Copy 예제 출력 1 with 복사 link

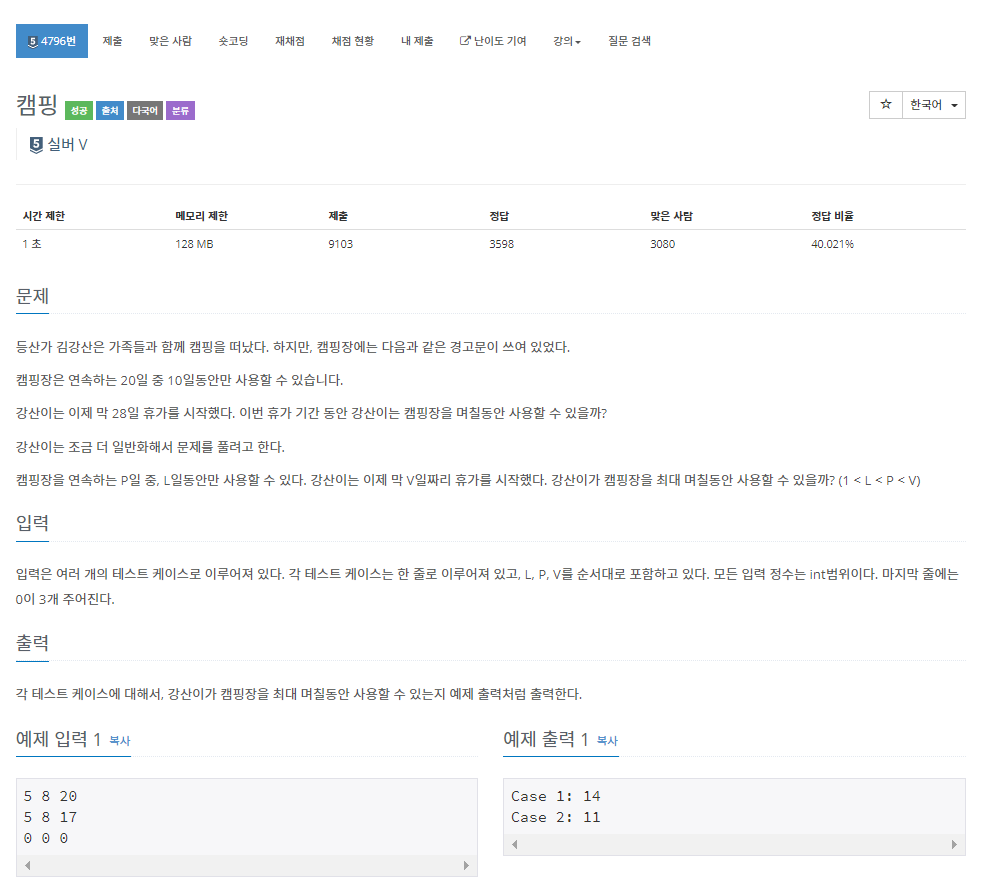pos(607,741)
